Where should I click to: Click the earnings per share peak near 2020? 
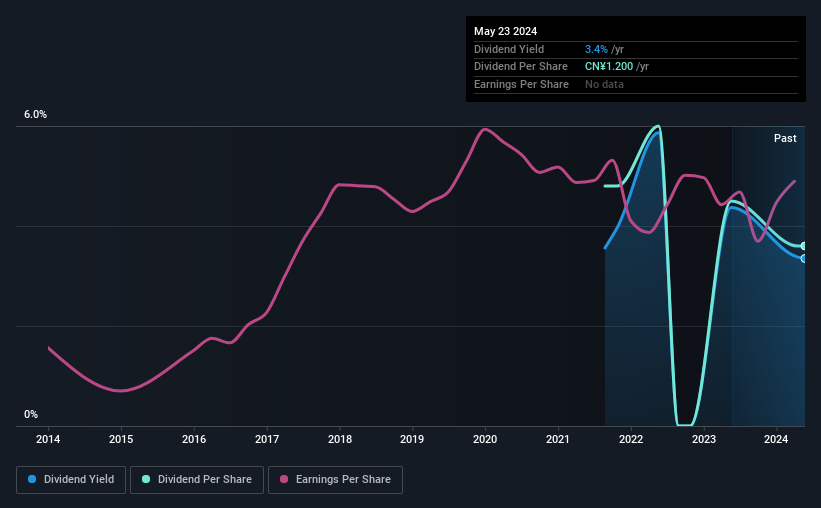(485, 129)
